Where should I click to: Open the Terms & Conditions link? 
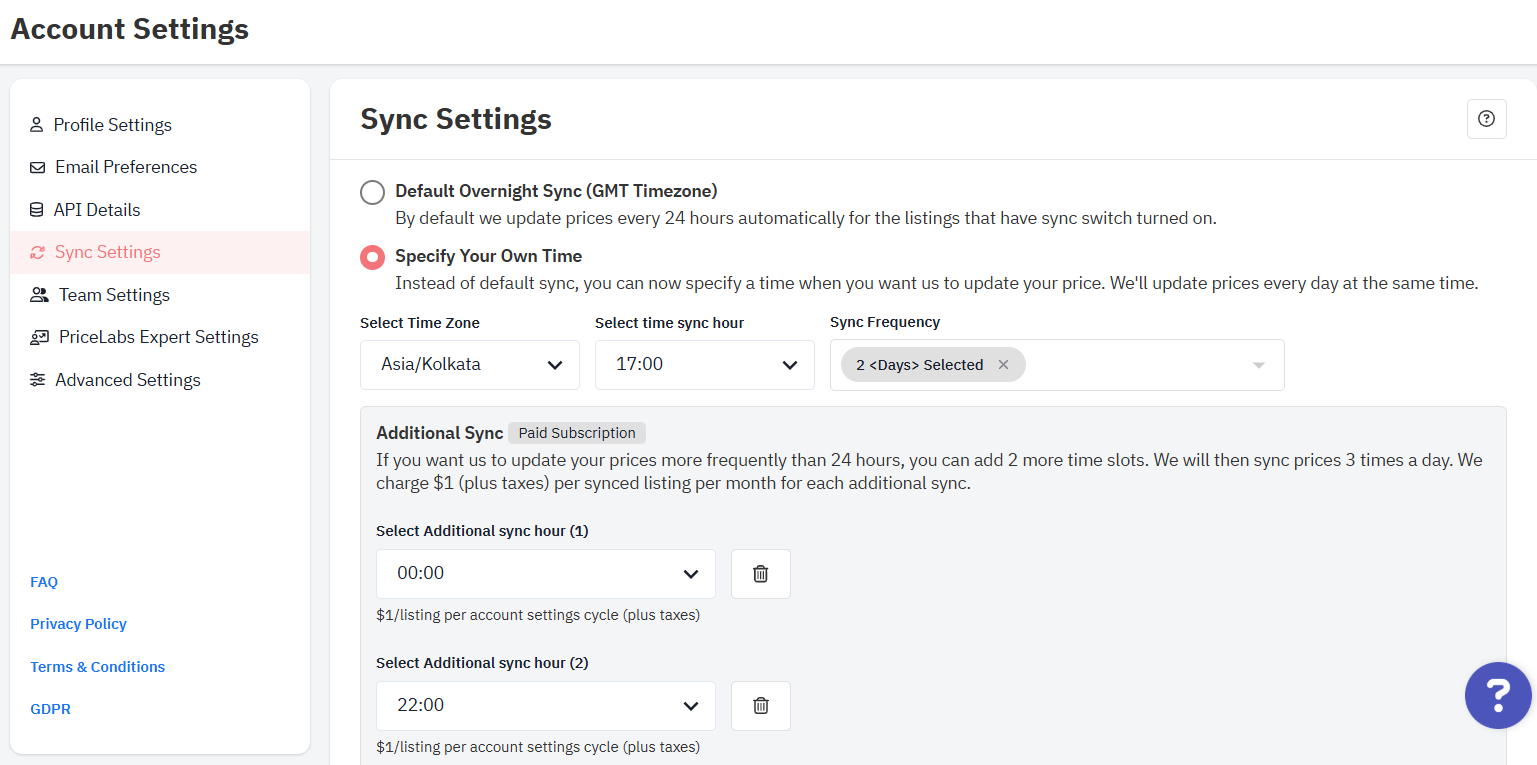(x=97, y=667)
